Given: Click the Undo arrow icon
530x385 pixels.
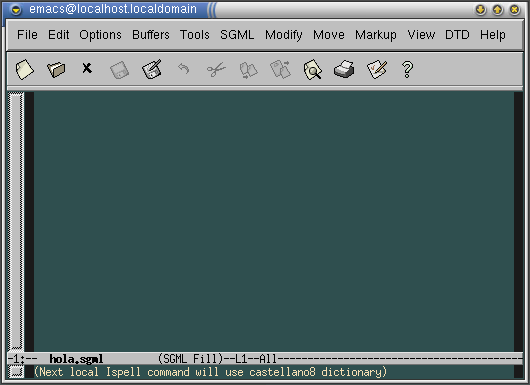Looking at the screenshot, I should (184, 69).
